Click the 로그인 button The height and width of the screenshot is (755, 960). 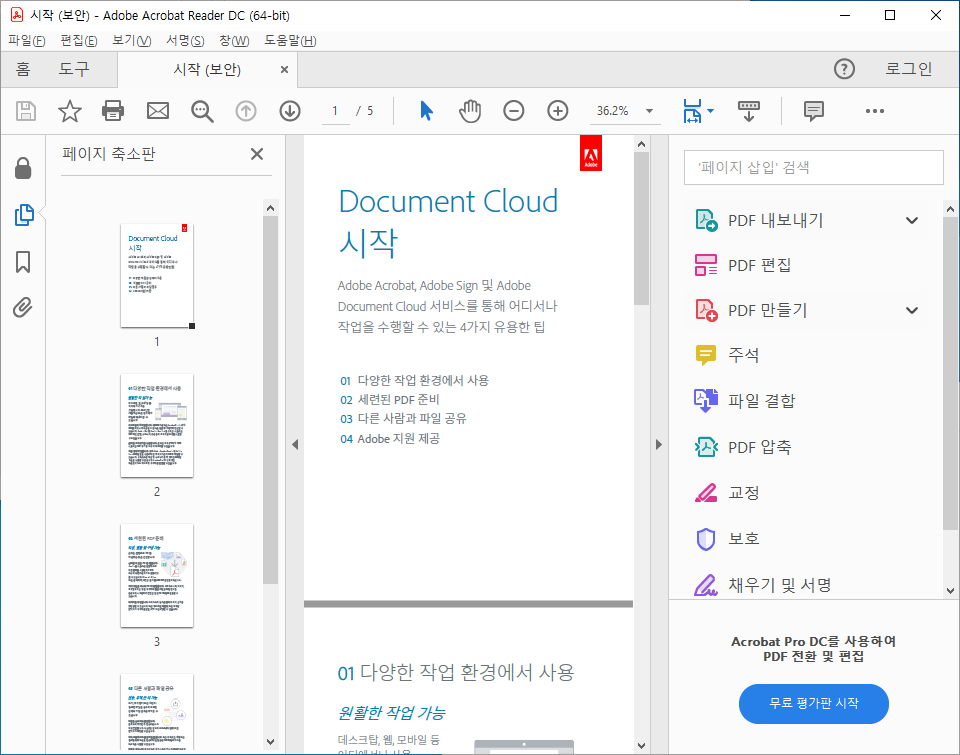click(909, 69)
